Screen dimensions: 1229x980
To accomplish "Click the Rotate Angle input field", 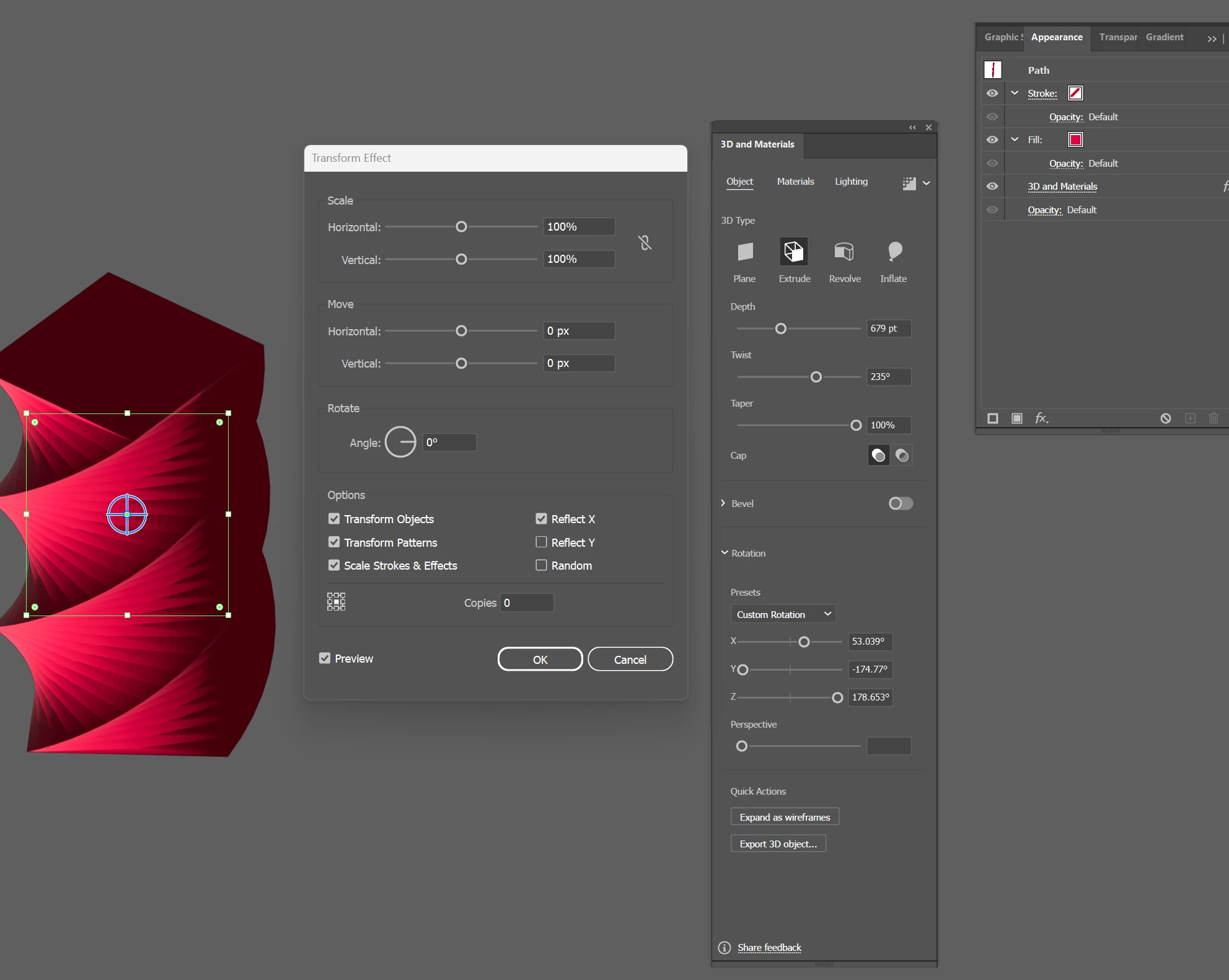I will (449, 443).
